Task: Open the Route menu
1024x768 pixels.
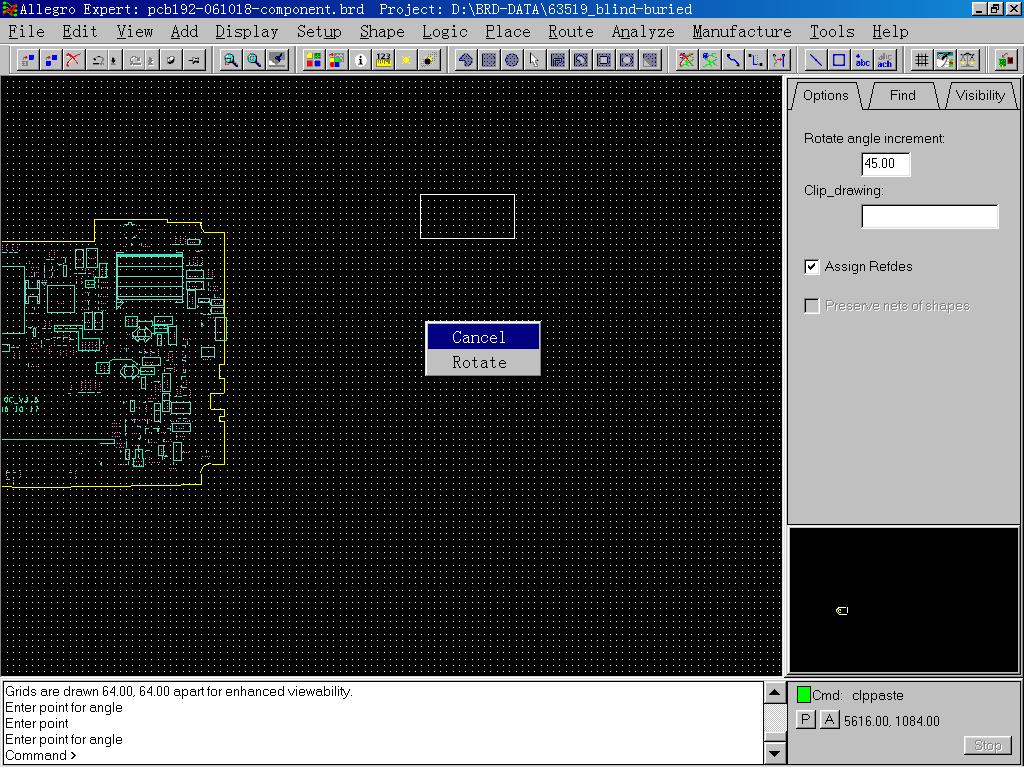Action: pyautogui.click(x=570, y=32)
